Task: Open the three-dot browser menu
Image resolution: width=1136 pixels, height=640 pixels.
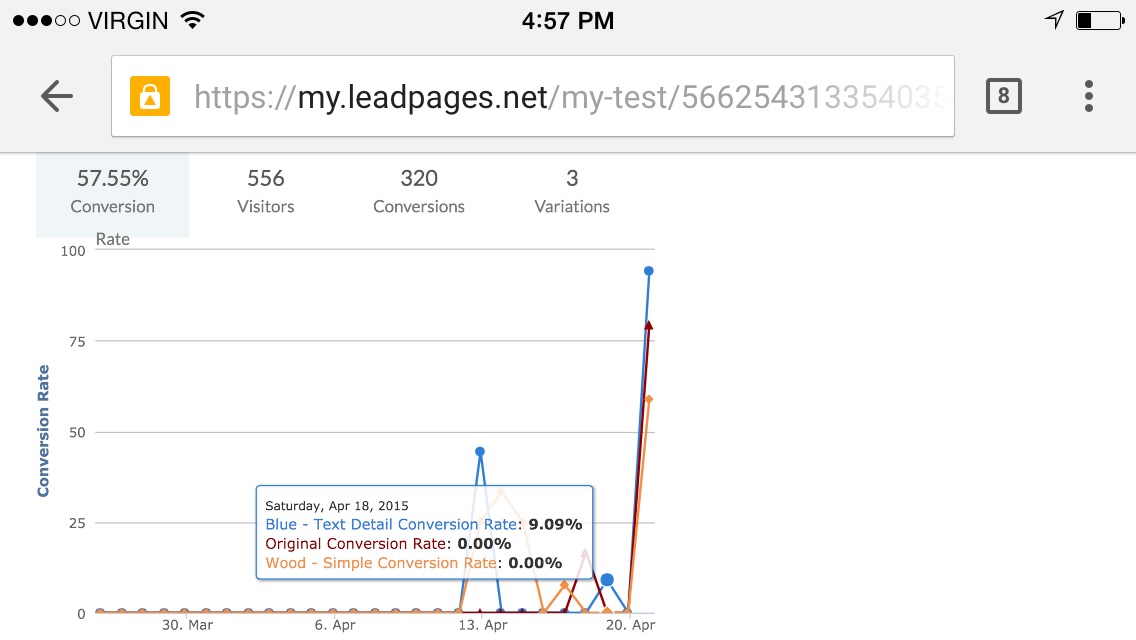Action: [1088, 96]
